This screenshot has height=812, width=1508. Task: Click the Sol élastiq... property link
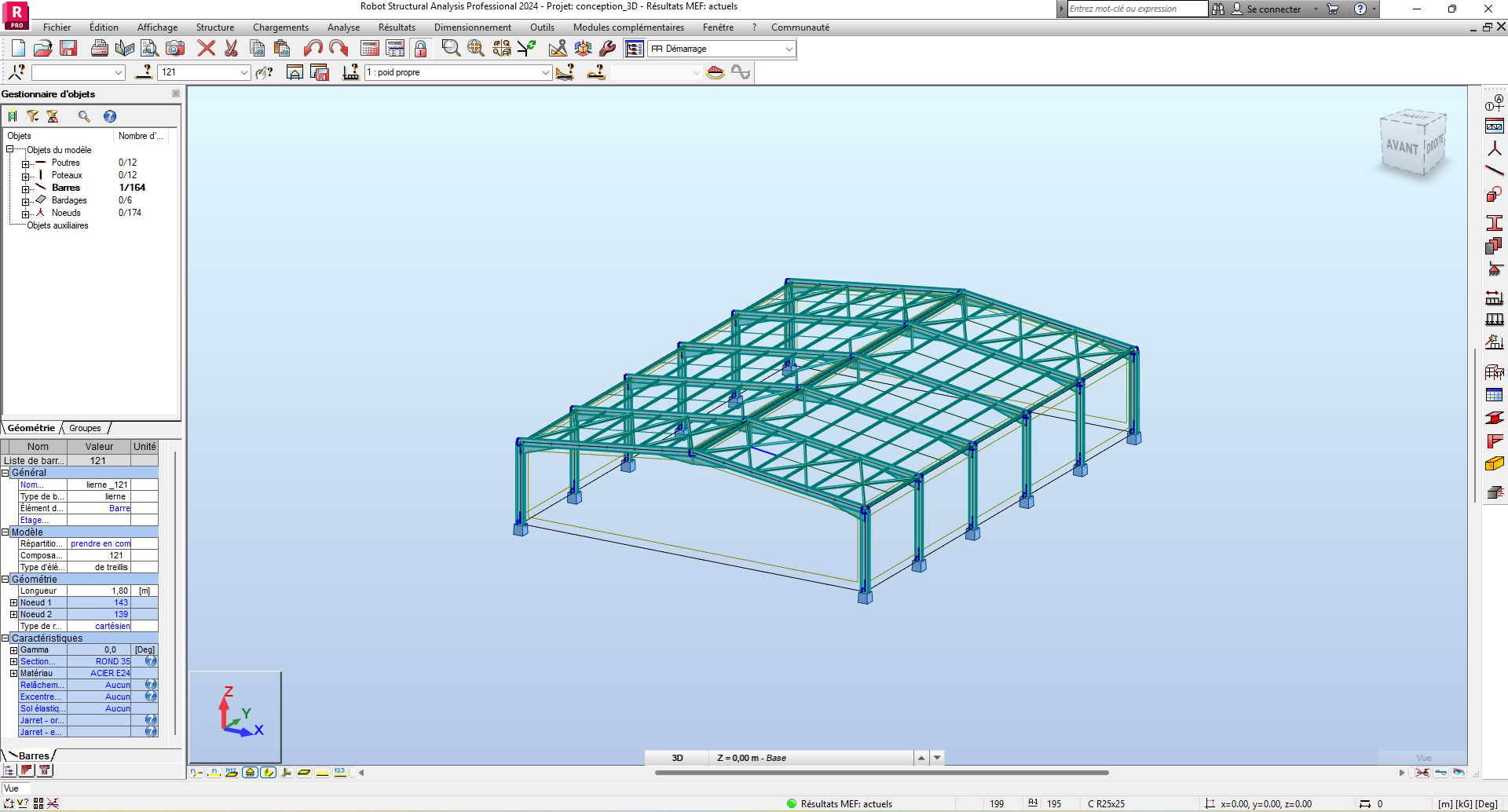click(x=42, y=708)
